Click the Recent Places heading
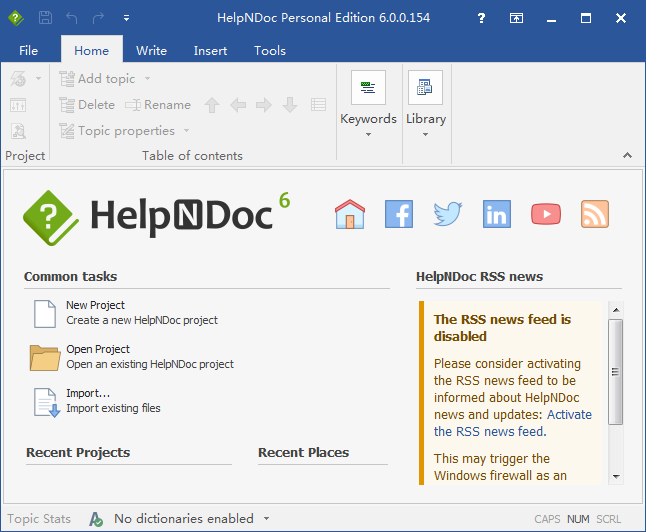 [304, 452]
